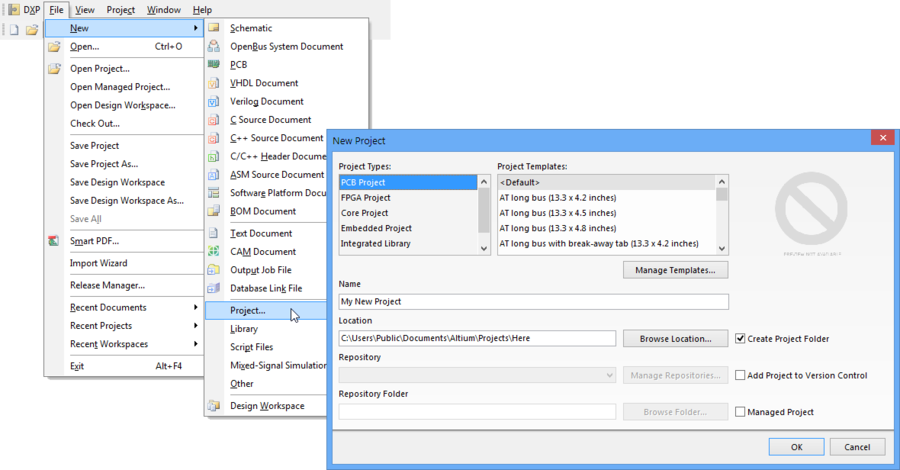Choose Release Manager... menu entry
900x470 pixels.
[107, 285]
